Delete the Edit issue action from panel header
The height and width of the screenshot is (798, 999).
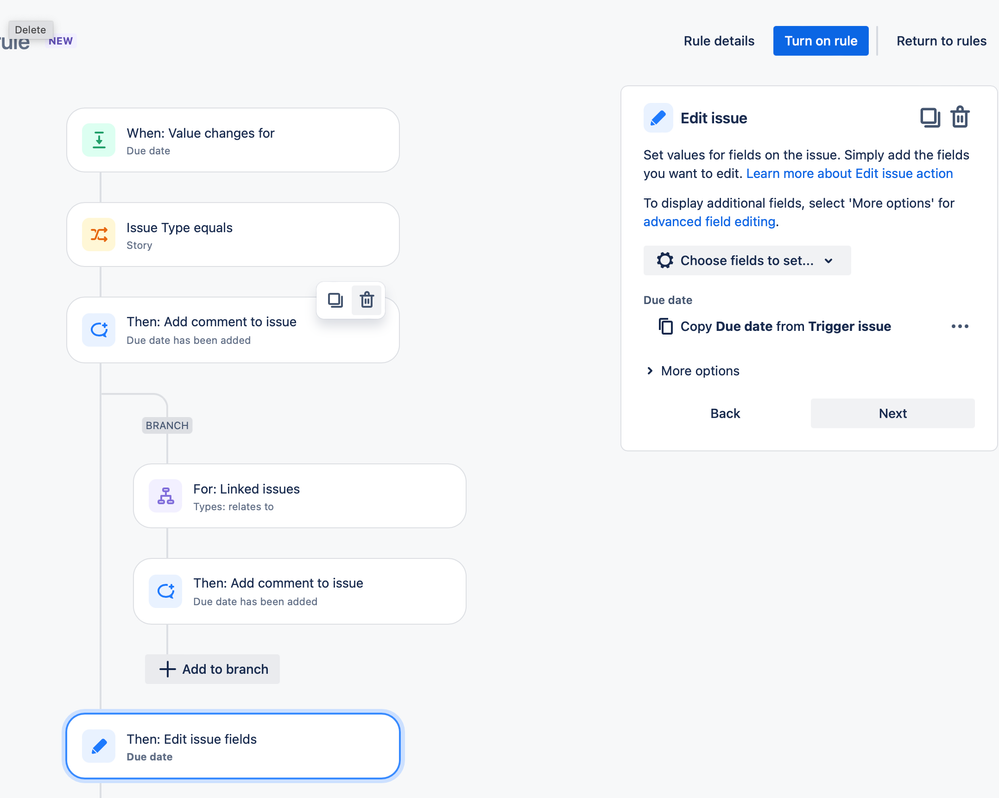pyautogui.click(x=960, y=118)
